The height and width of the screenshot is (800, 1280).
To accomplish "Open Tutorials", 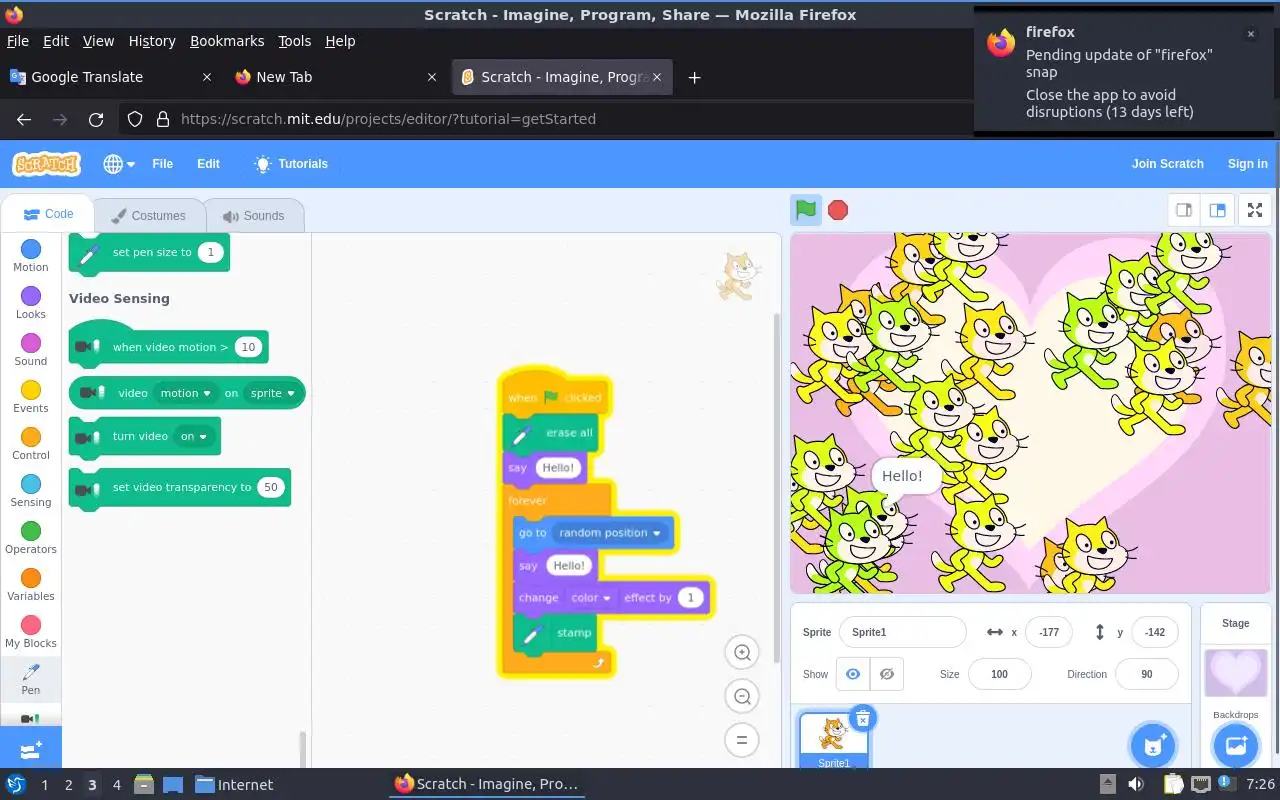I will pyautogui.click(x=291, y=164).
